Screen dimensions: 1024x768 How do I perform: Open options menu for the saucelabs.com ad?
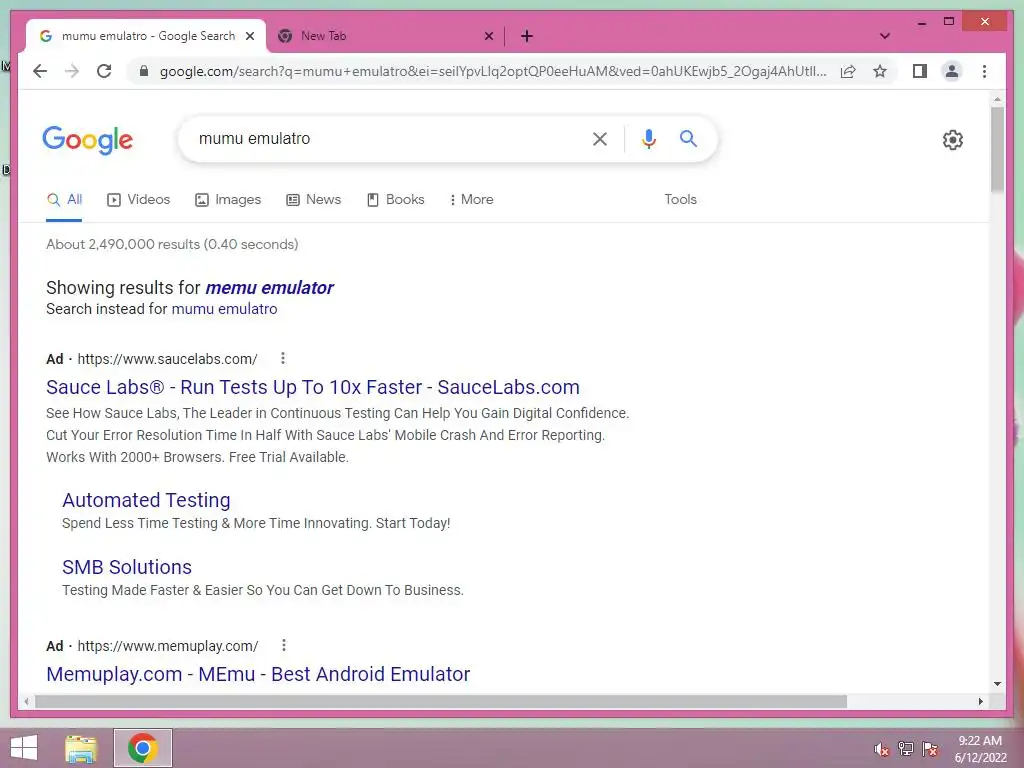pyautogui.click(x=282, y=358)
